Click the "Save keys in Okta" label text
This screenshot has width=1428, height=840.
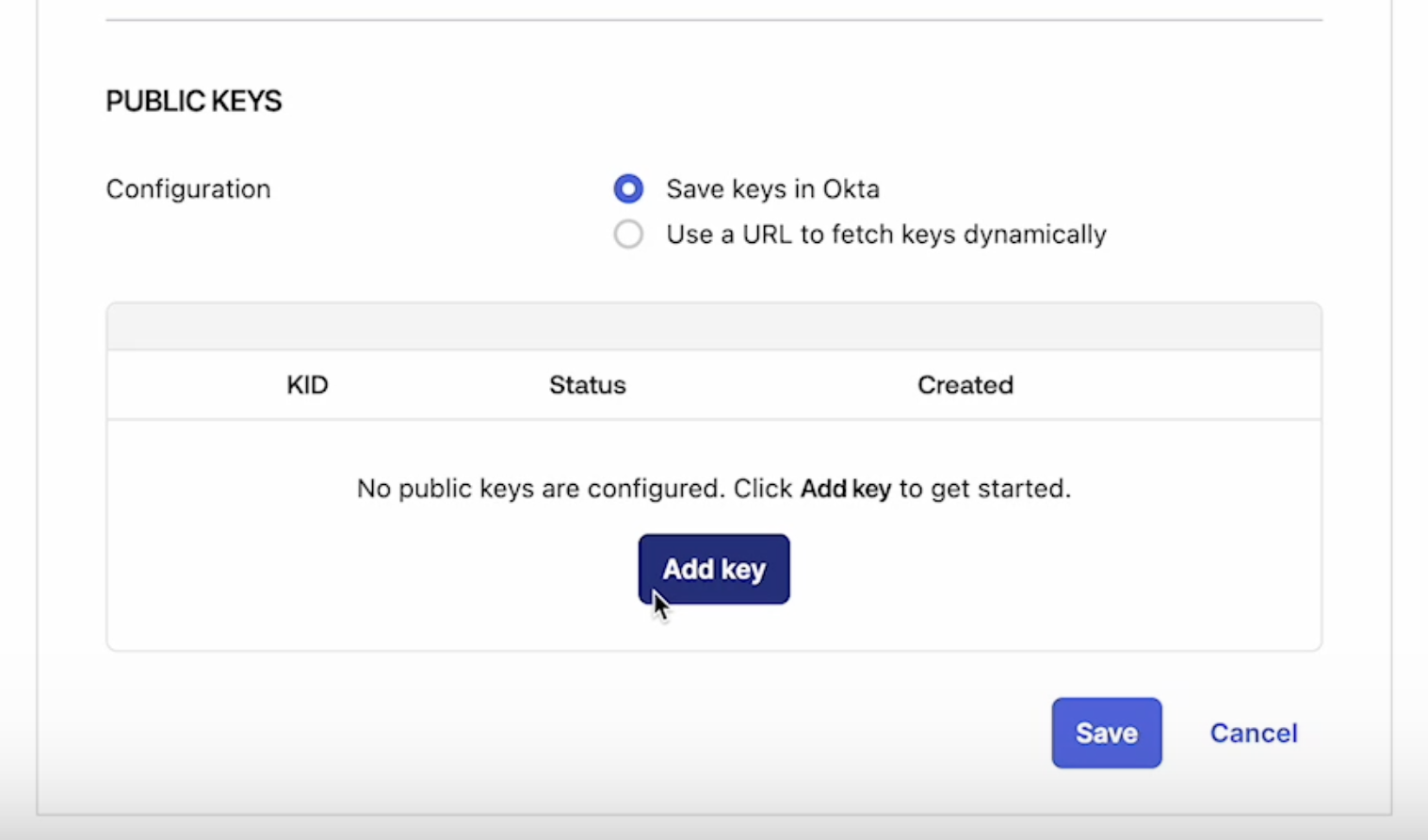(x=773, y=188)
